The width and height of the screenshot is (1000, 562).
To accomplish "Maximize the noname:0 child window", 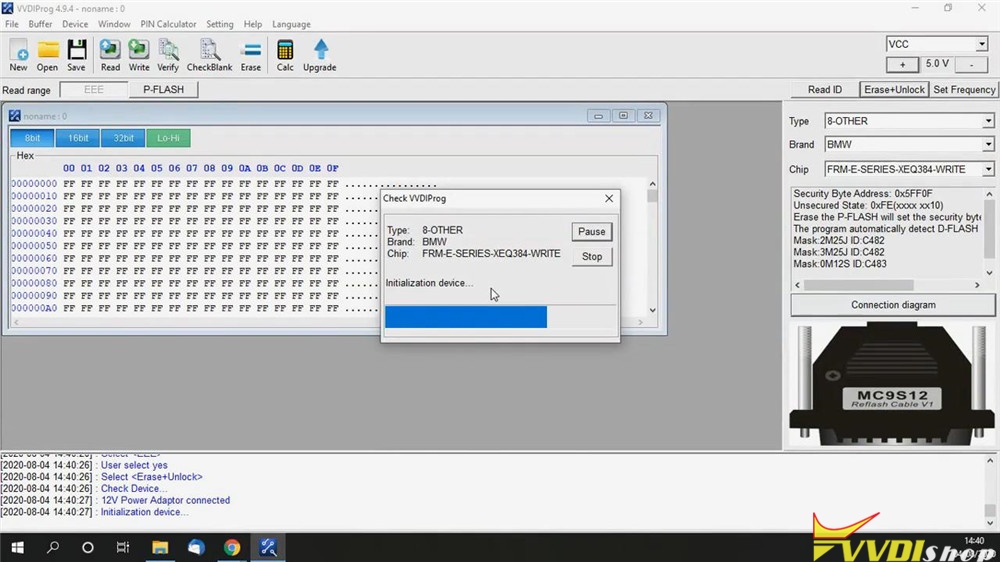I will coord(623,115).
